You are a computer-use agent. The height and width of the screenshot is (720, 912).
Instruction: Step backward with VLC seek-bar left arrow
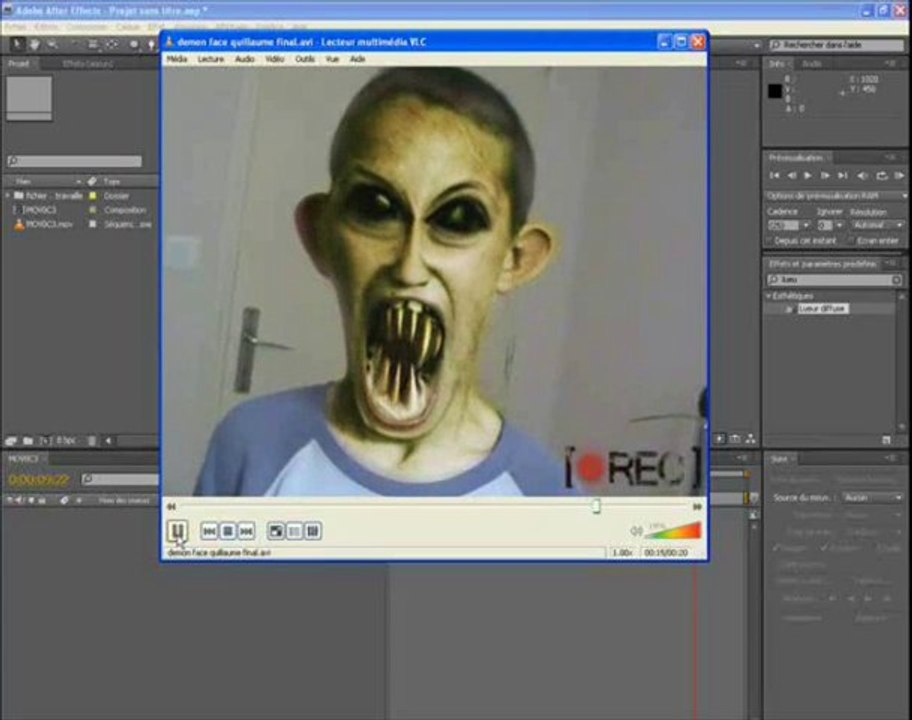pos(172,507)
